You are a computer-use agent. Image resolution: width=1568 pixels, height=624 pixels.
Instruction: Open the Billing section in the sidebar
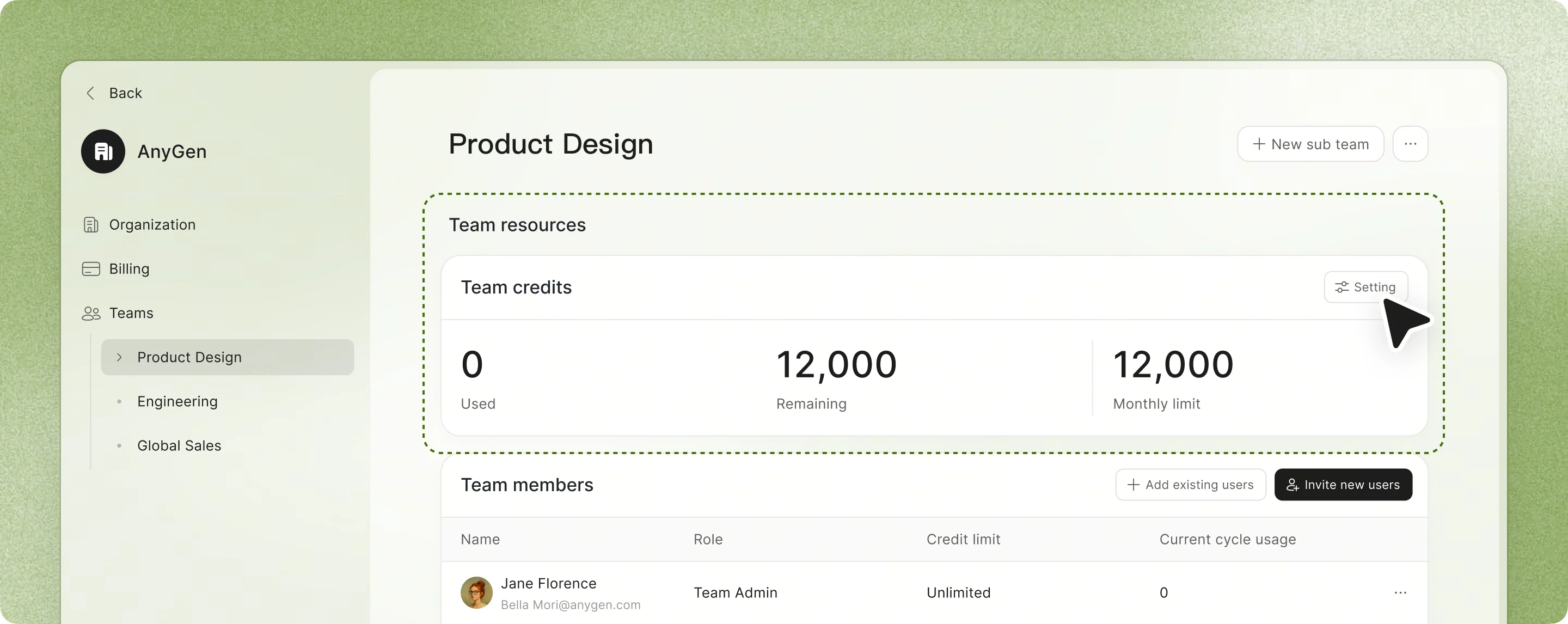click(129, 268)
